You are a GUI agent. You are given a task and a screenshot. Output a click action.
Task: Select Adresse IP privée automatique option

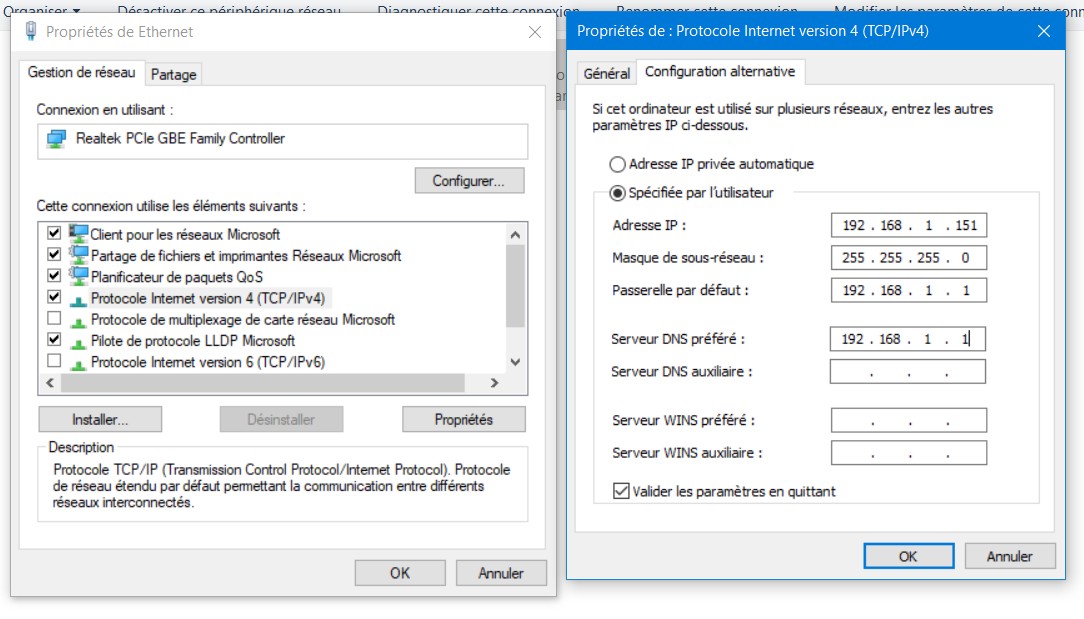coord(618,164)
